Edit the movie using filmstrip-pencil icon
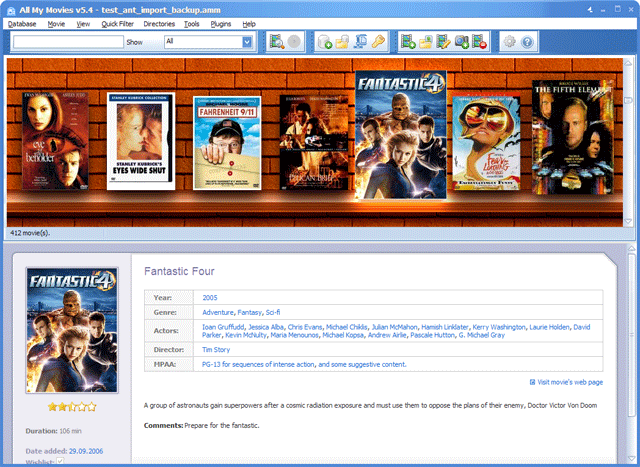Screen dimensions: 640x467 pos(443,42)
